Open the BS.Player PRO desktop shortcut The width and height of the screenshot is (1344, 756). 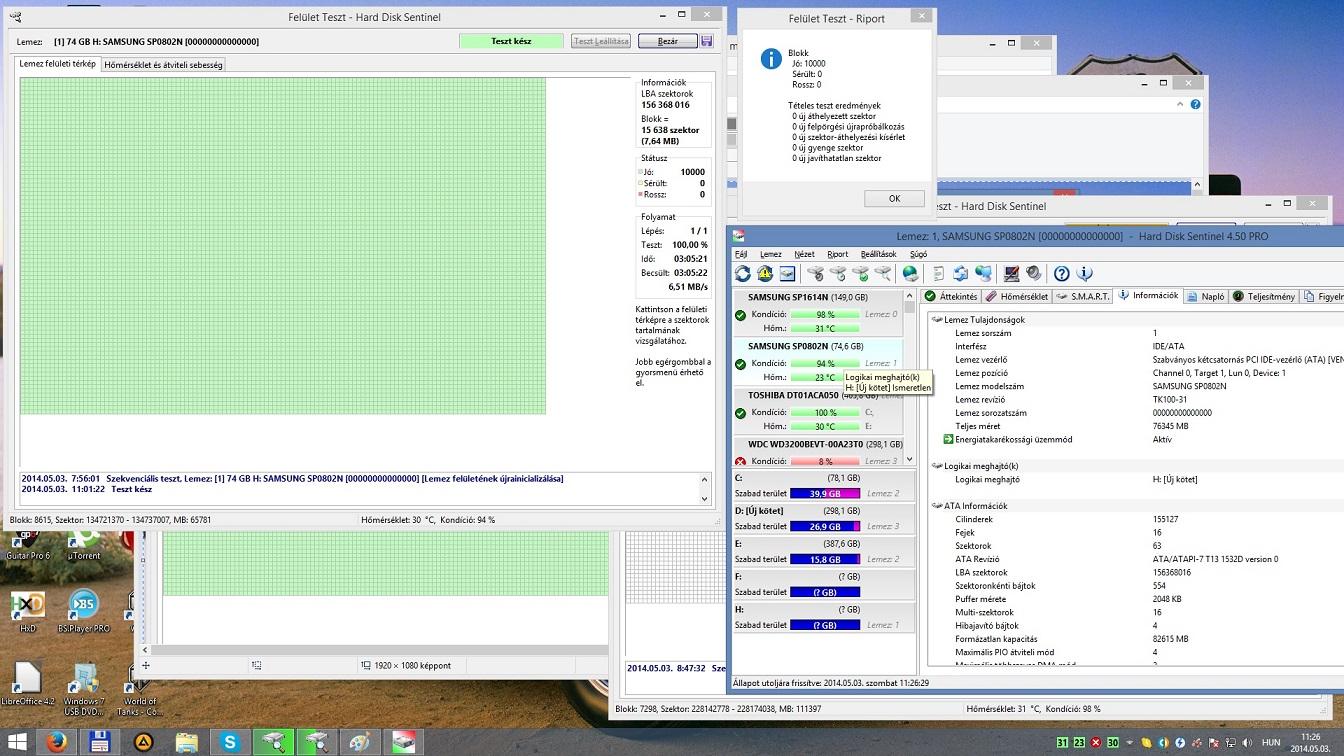click(x=84, y=610)
